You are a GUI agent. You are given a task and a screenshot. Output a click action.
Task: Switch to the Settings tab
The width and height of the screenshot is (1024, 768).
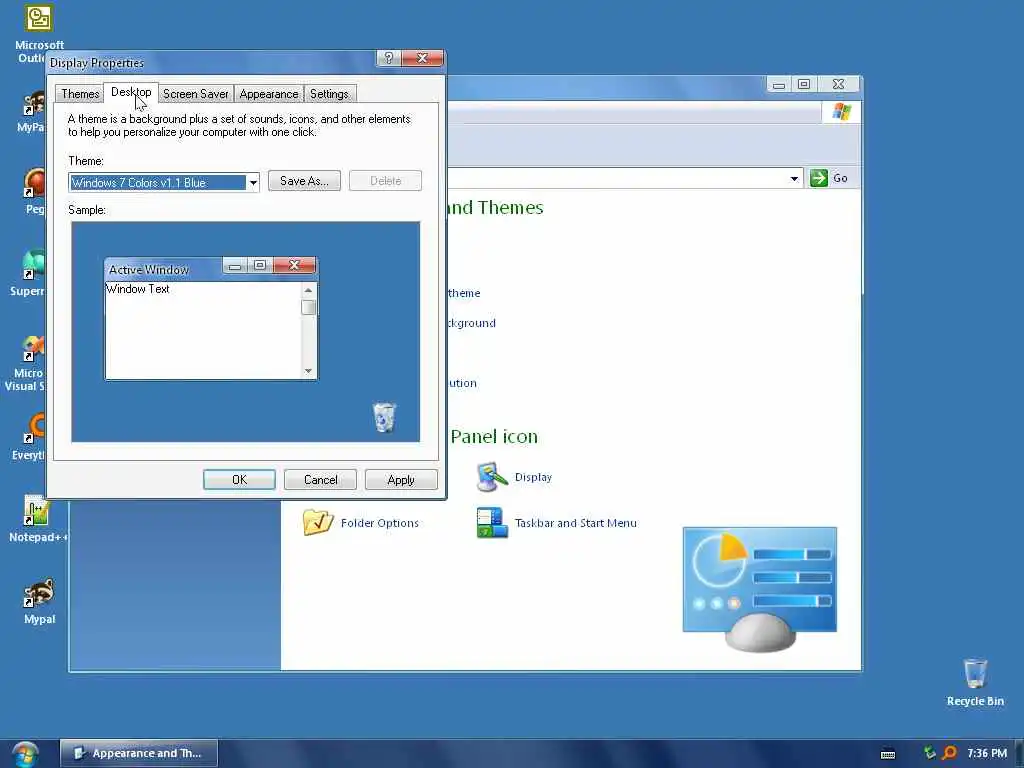tap(329, 94)
